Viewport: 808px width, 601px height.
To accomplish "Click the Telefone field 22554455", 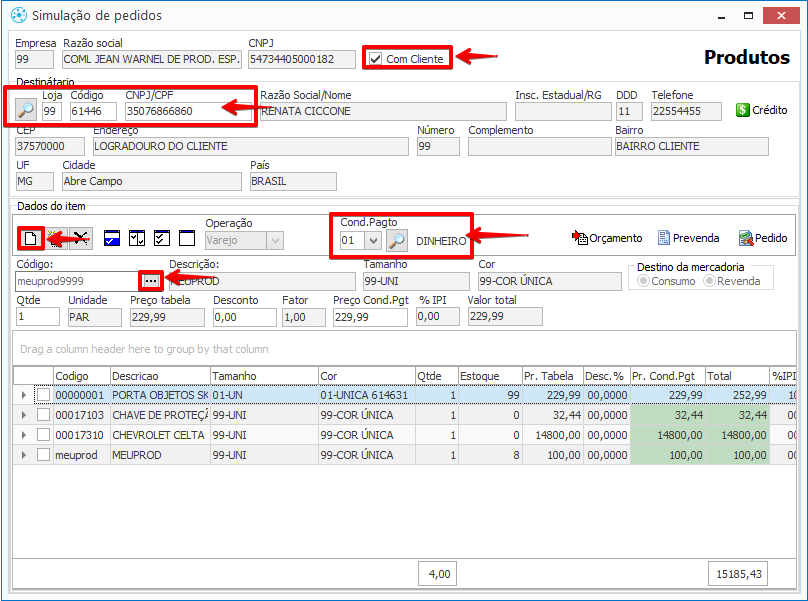I will point(686,111).
